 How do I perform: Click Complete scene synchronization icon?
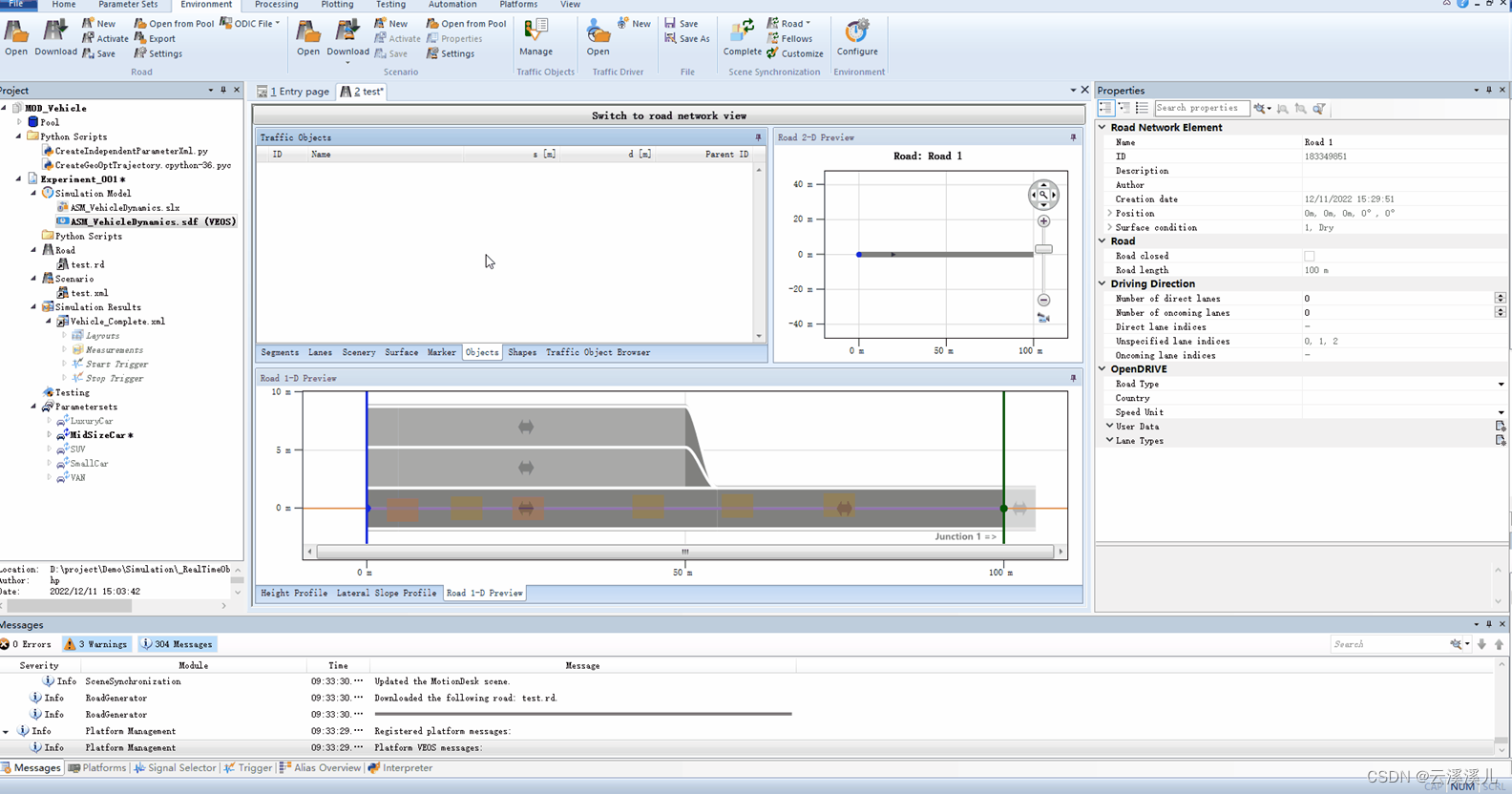[x=742, y=38]
